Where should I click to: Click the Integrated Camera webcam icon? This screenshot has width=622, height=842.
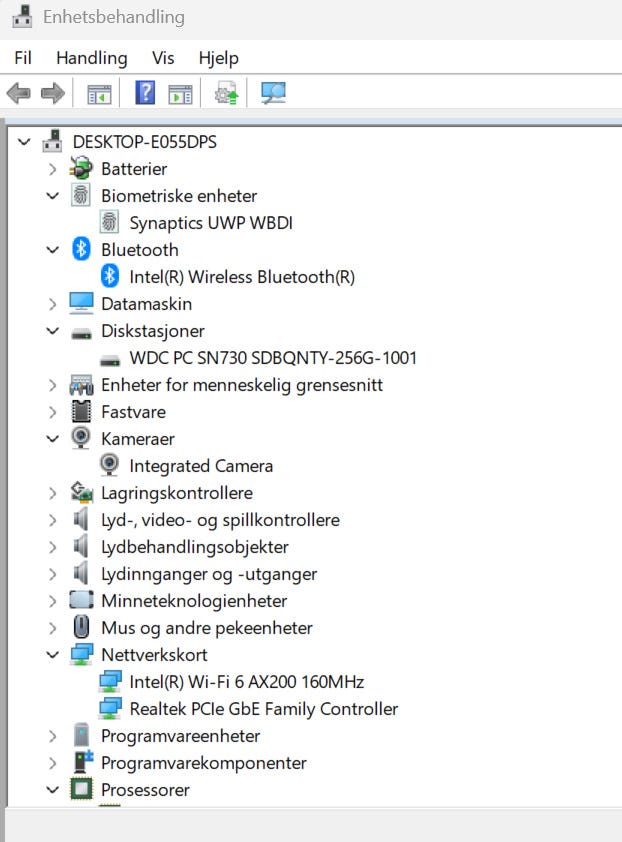click(110, 465)
